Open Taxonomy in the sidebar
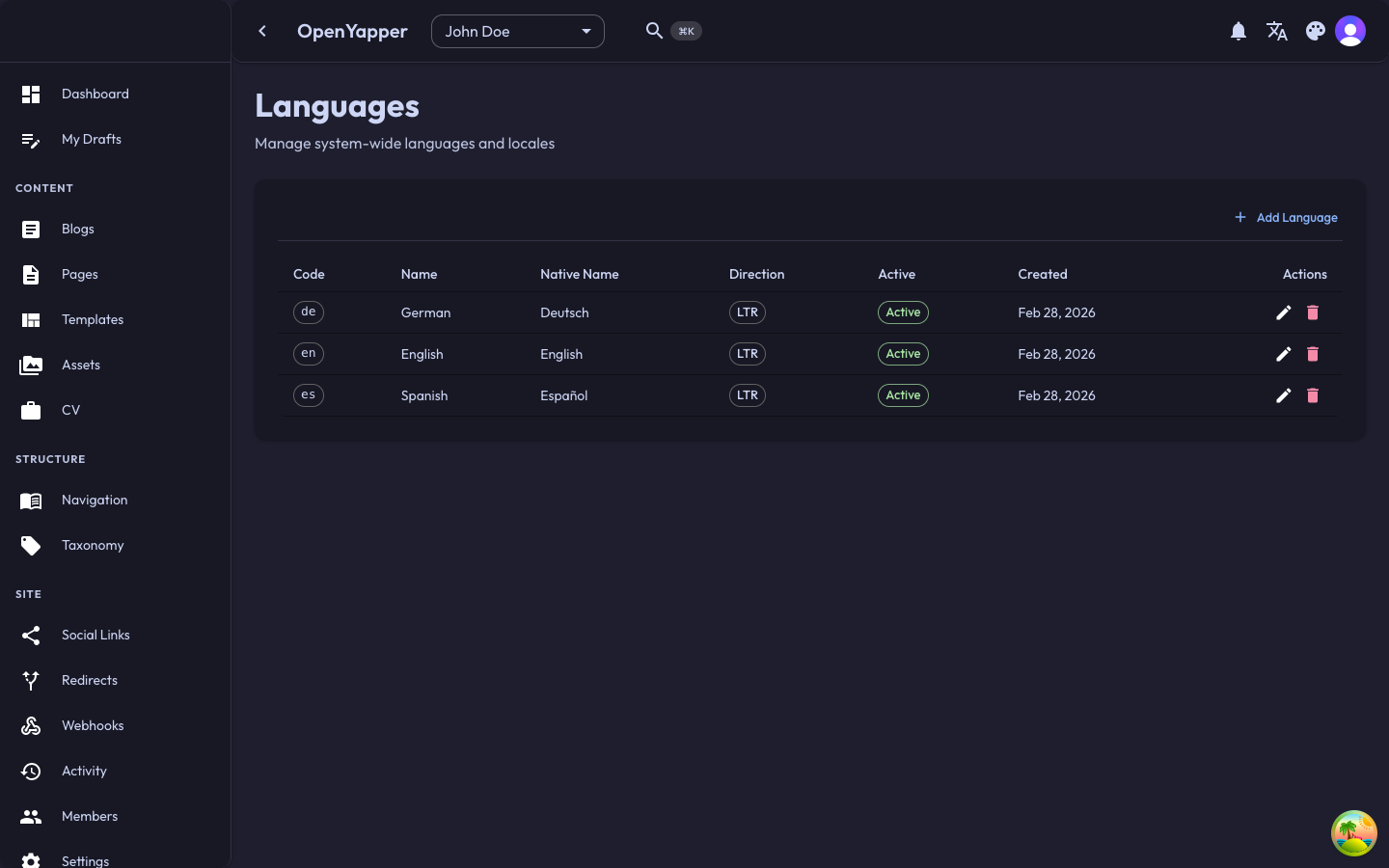The height and width of the screenshot is (868, 1389). coord(93,545)
